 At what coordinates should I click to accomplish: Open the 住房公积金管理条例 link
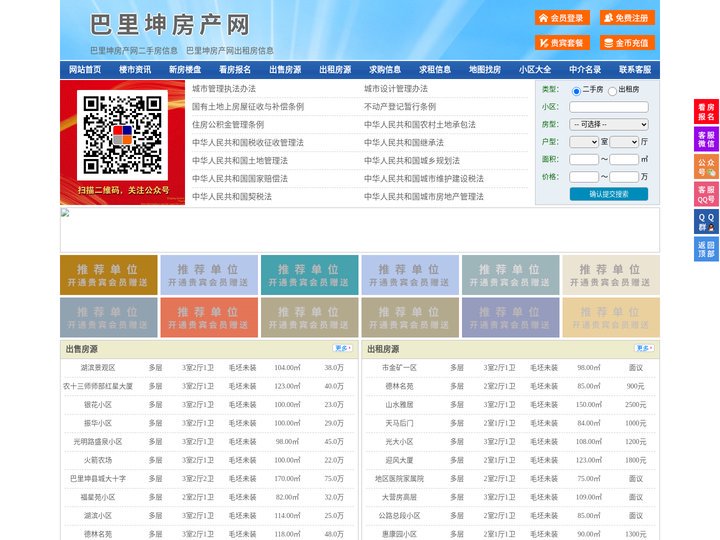228,124
